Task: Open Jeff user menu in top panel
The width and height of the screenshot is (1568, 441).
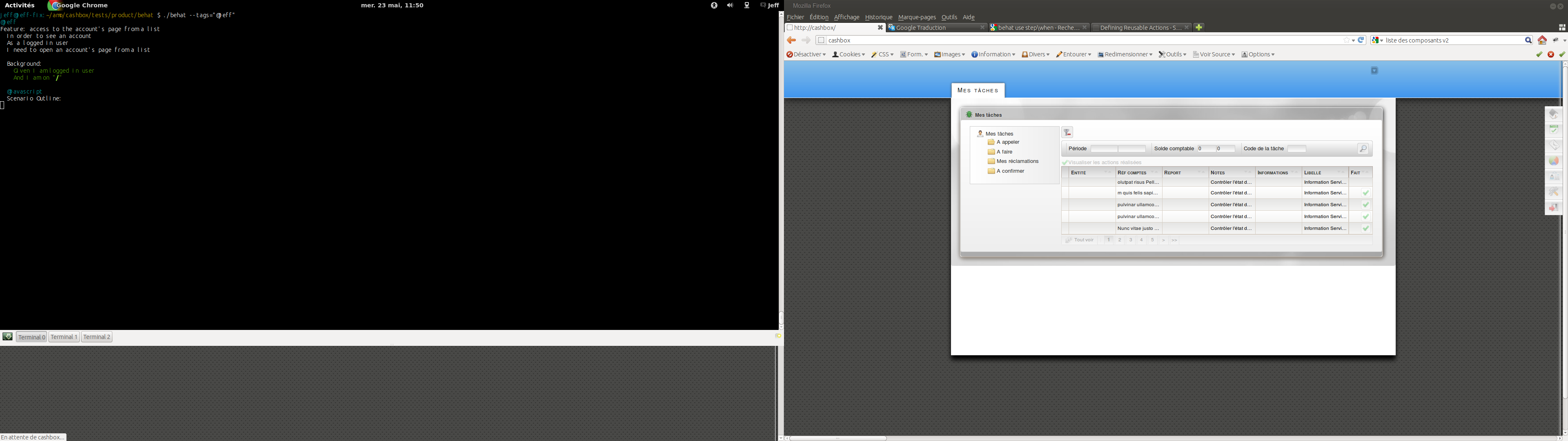Action: pyautogui.click(x=769, y=5)
